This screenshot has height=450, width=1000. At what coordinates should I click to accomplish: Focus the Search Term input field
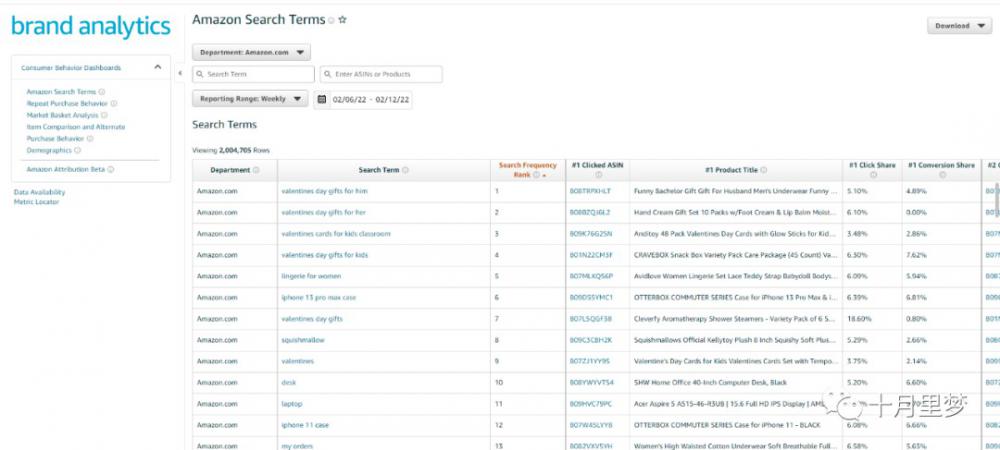[x=253, y=75]
